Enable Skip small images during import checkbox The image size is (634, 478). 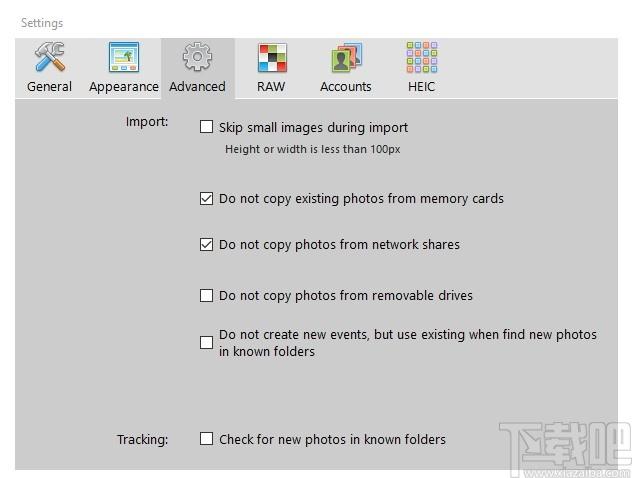coord(206,127)
